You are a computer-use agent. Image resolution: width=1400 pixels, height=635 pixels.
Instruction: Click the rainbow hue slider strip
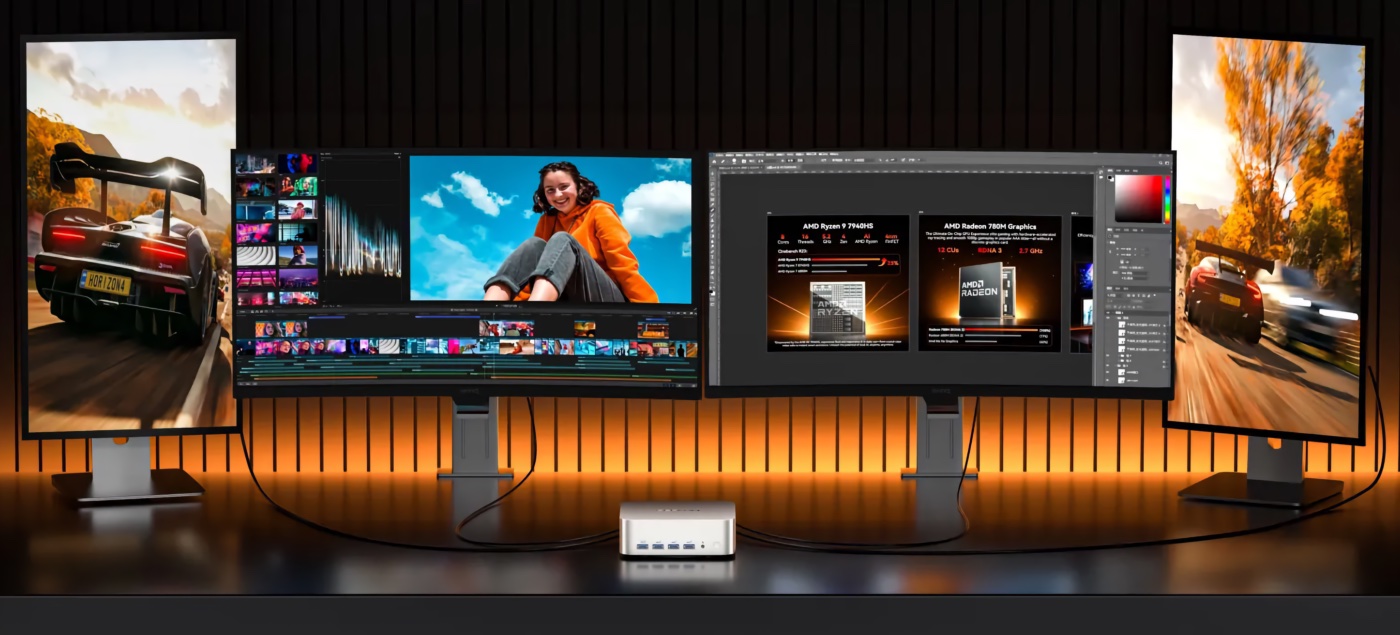1166,198
